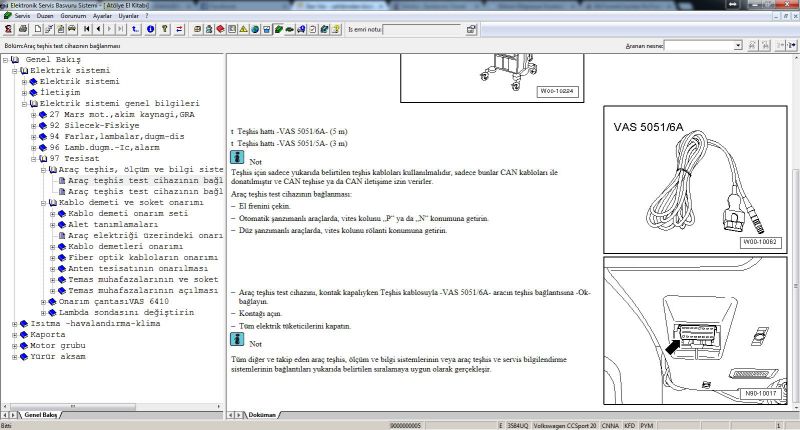Click the 'Teşhis hattı -VAS 5051/6A- (5 m)' line

coord(292,132)
